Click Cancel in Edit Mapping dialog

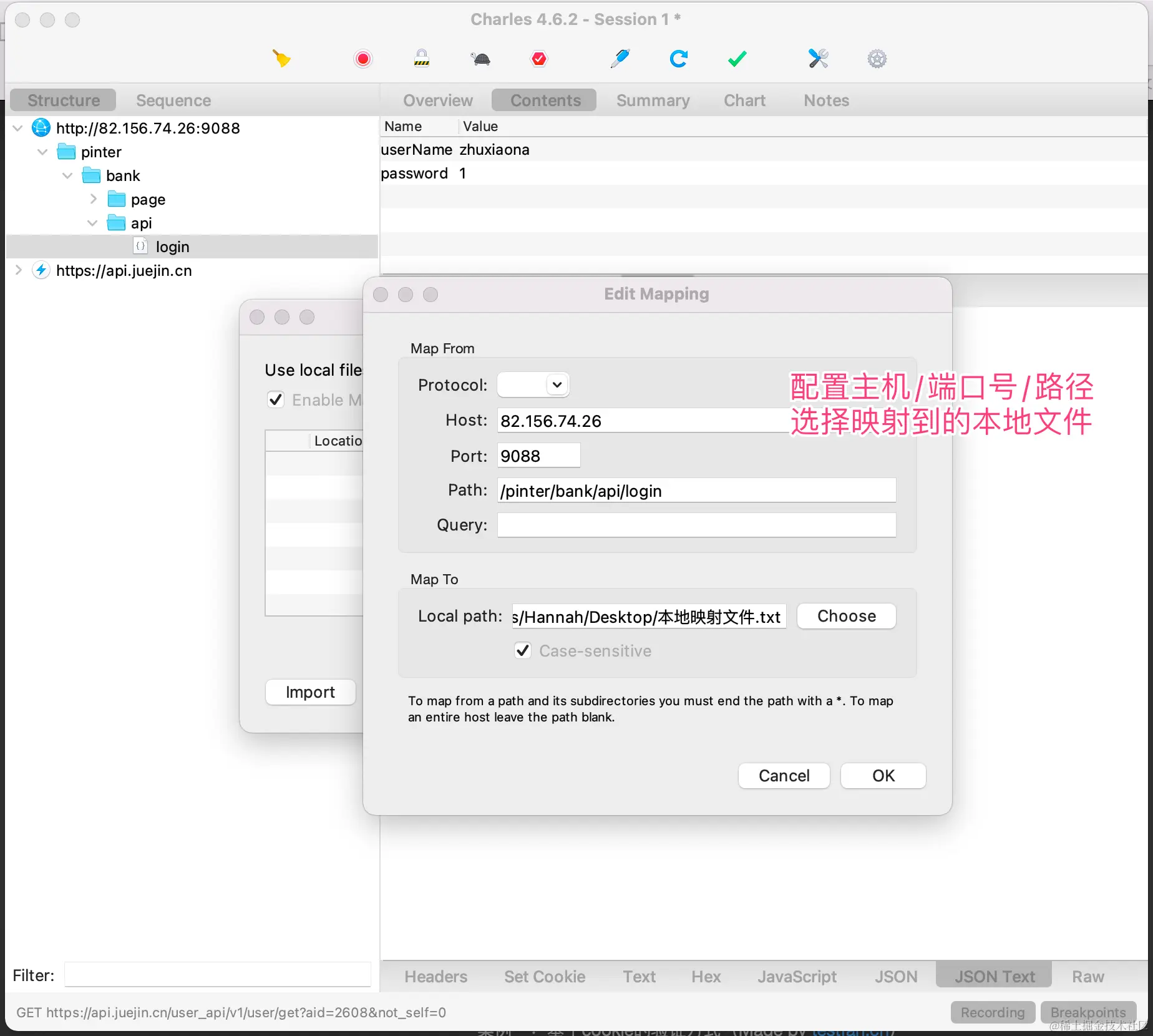coord(784,776)
